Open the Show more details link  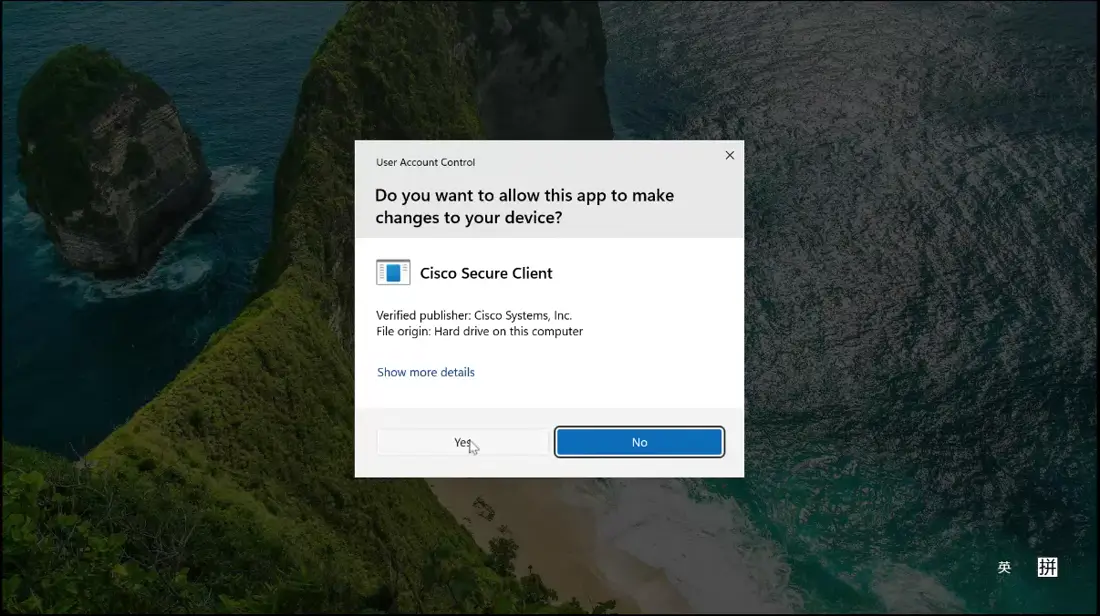[x=426, y=372]
